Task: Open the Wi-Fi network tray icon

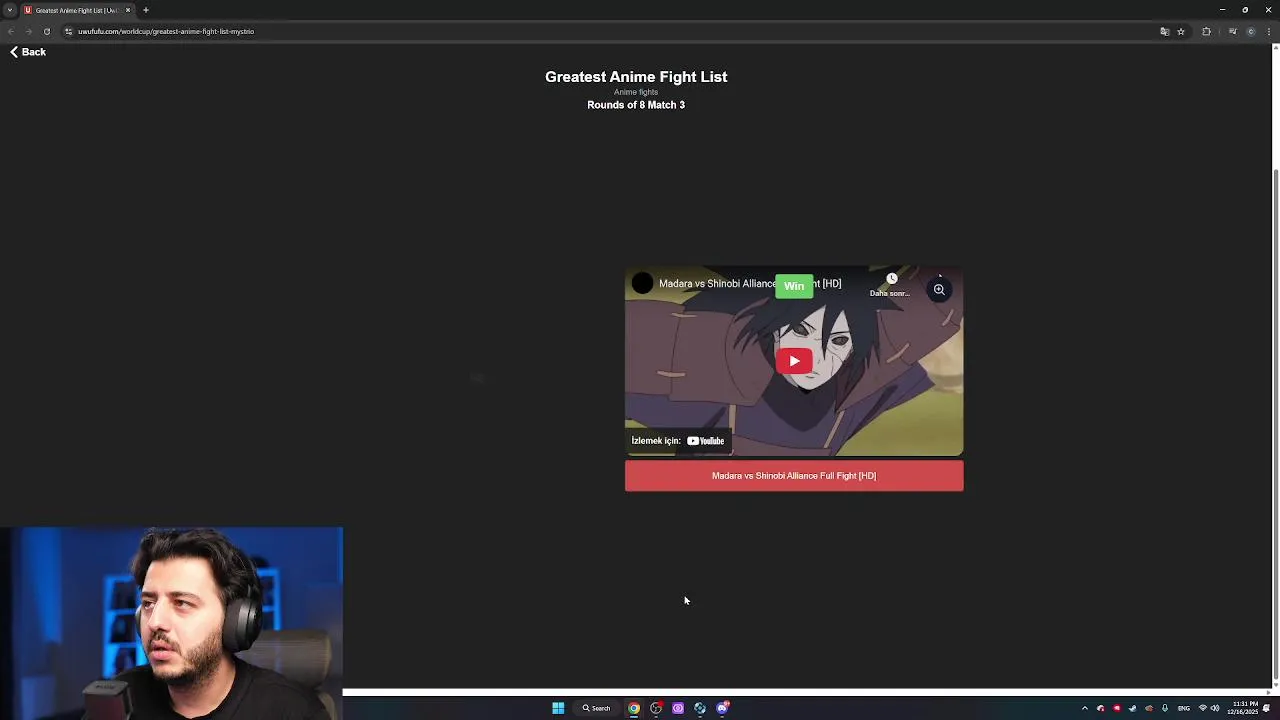Action: tap(1203, 708)
